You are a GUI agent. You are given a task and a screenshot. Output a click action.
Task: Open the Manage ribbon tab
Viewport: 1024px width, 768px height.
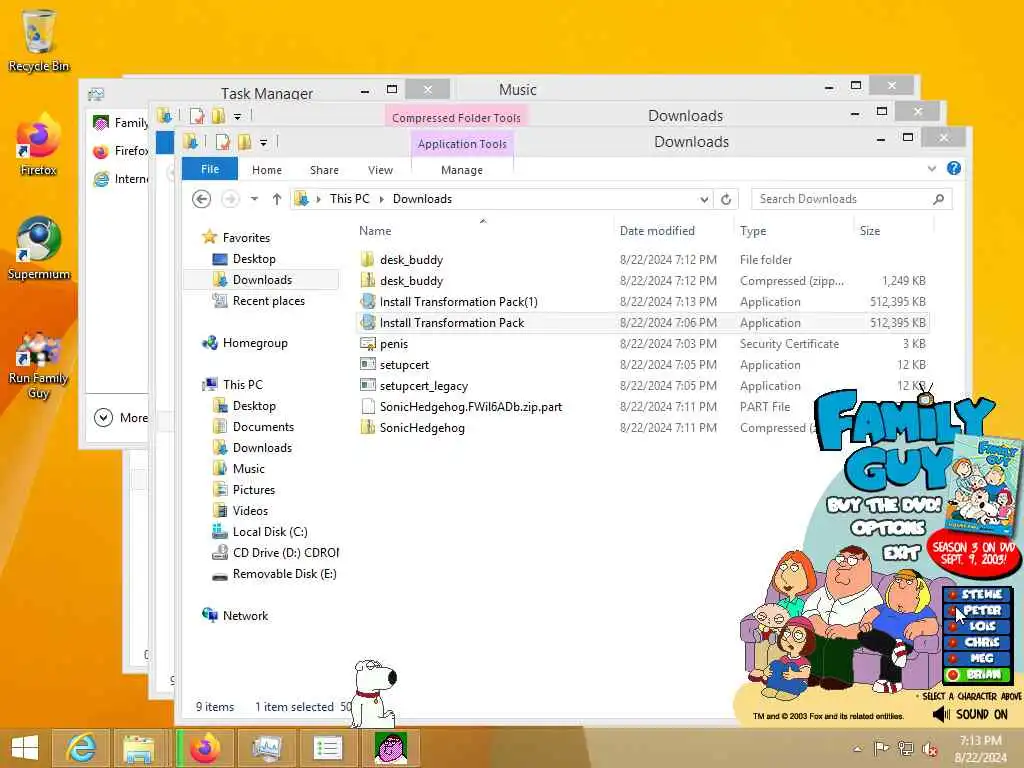click(x=462, y=170)
